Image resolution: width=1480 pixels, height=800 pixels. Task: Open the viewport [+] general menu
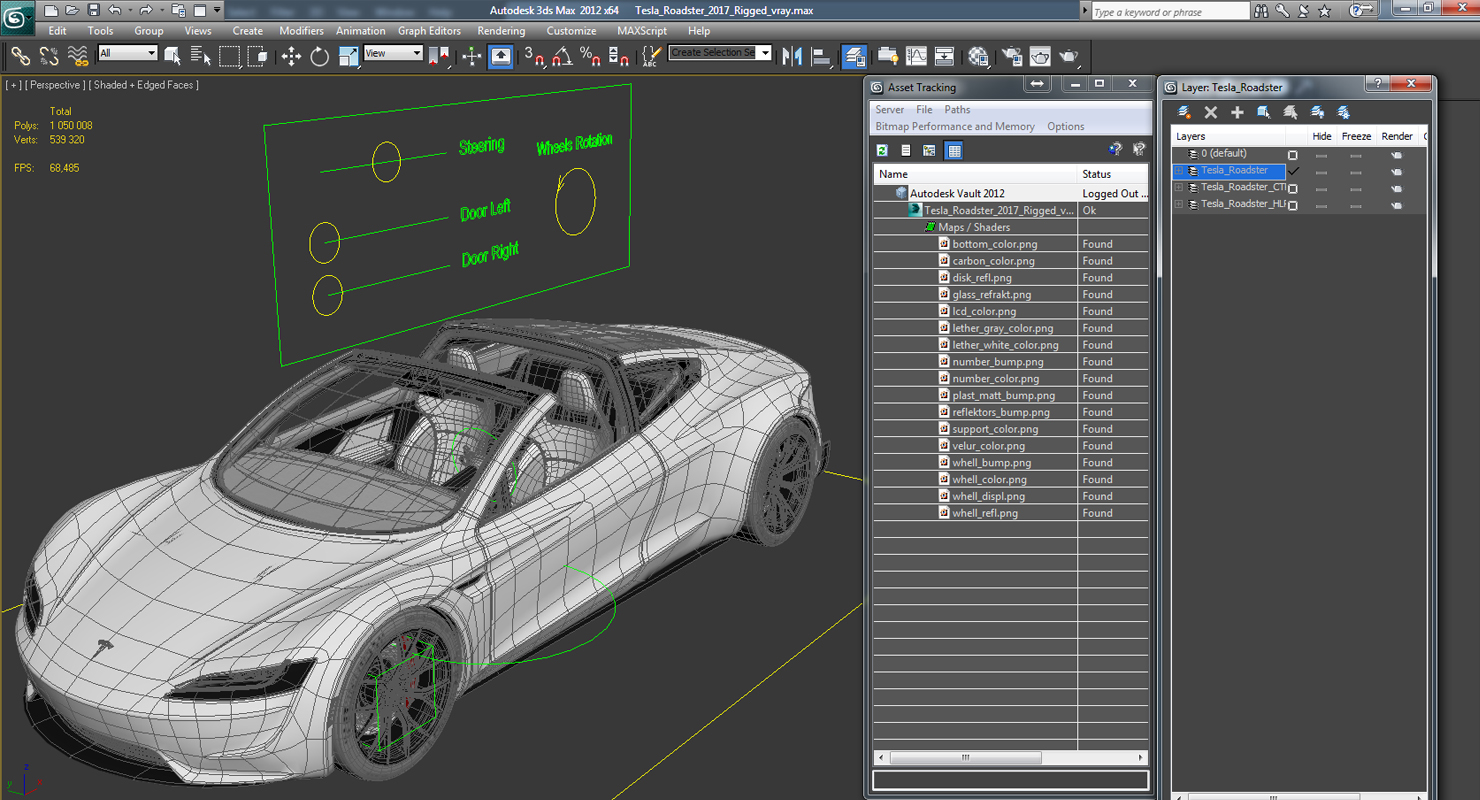coord(13,85)
